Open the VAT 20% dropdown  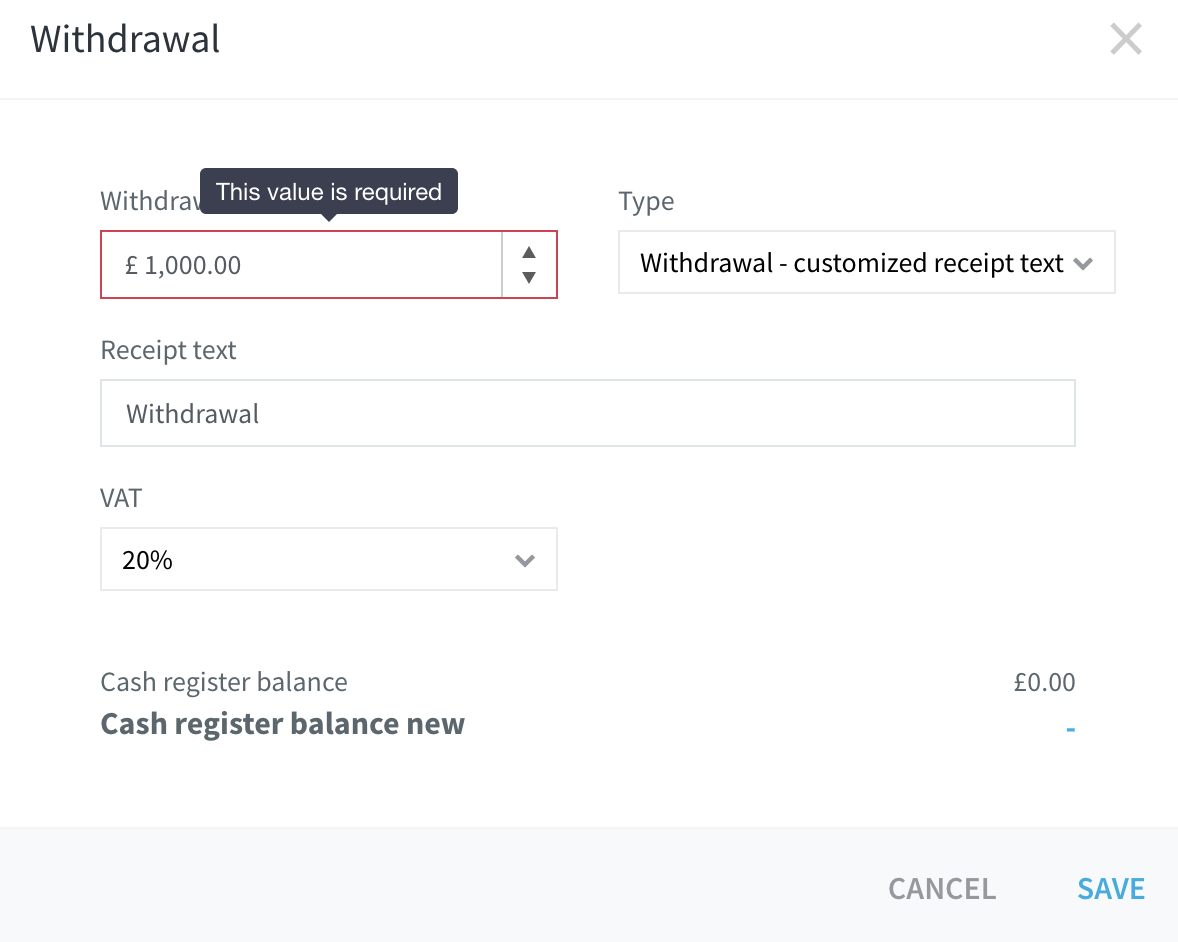[328, 559]
